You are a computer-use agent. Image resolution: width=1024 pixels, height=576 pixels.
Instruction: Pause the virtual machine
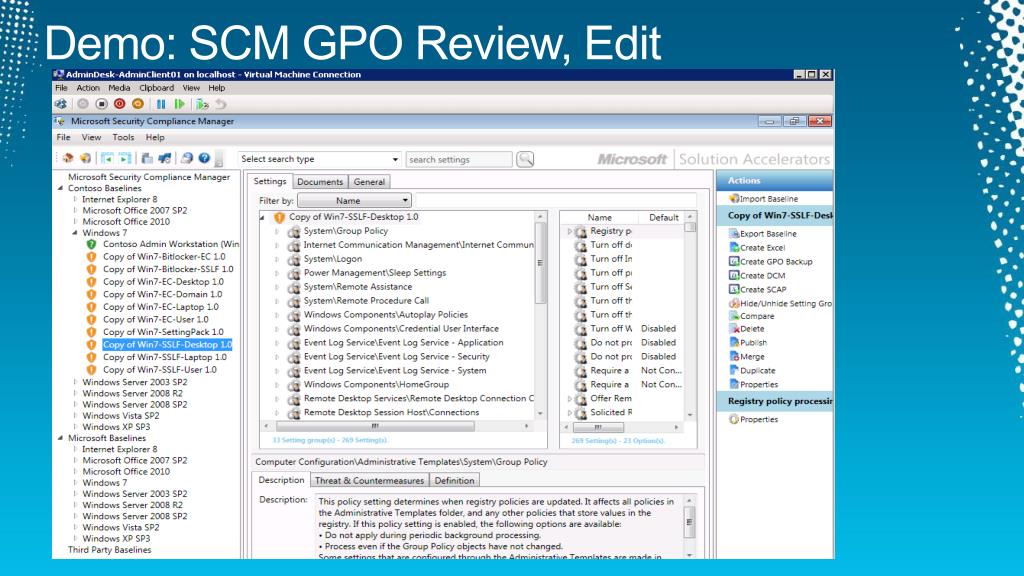click(161, 104)
